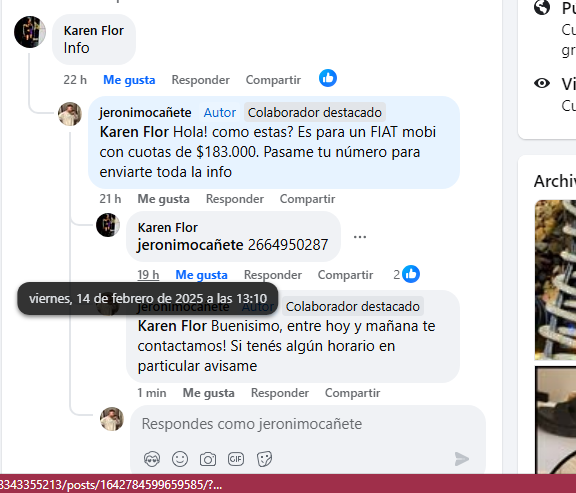This screenshot has height=493, width=576.
Task: Toggle Me gusta on the 2664950287 comment
Action: pos(201,275)
